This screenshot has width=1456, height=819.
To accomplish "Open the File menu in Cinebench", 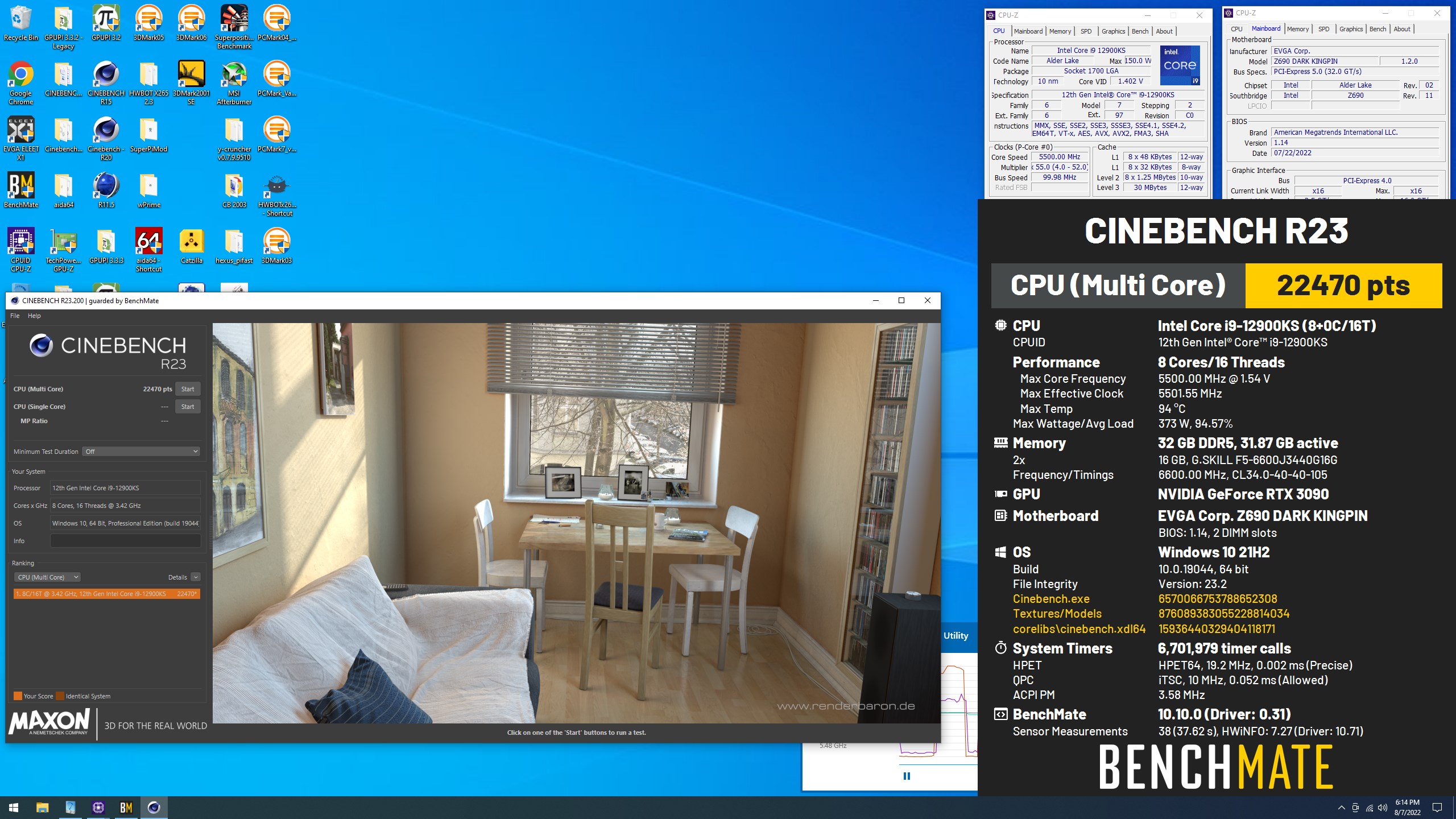I will point(15,316).
